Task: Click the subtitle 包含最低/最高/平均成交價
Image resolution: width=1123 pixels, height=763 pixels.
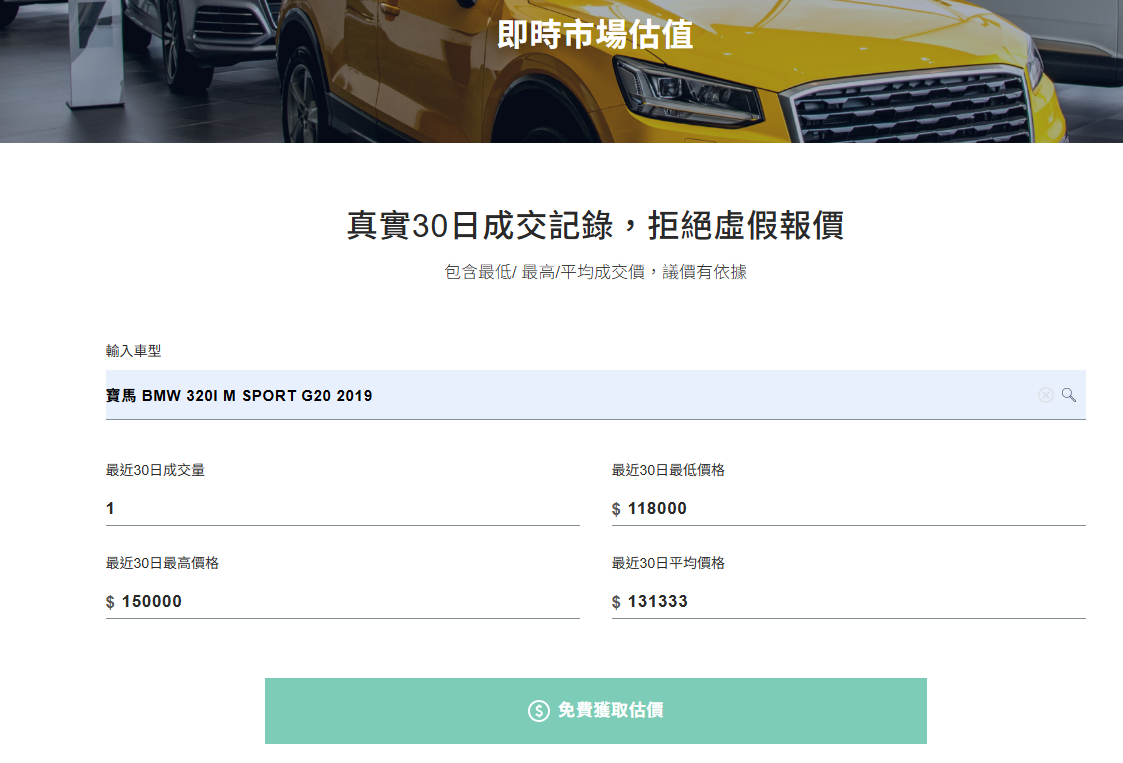Action: 595,272
